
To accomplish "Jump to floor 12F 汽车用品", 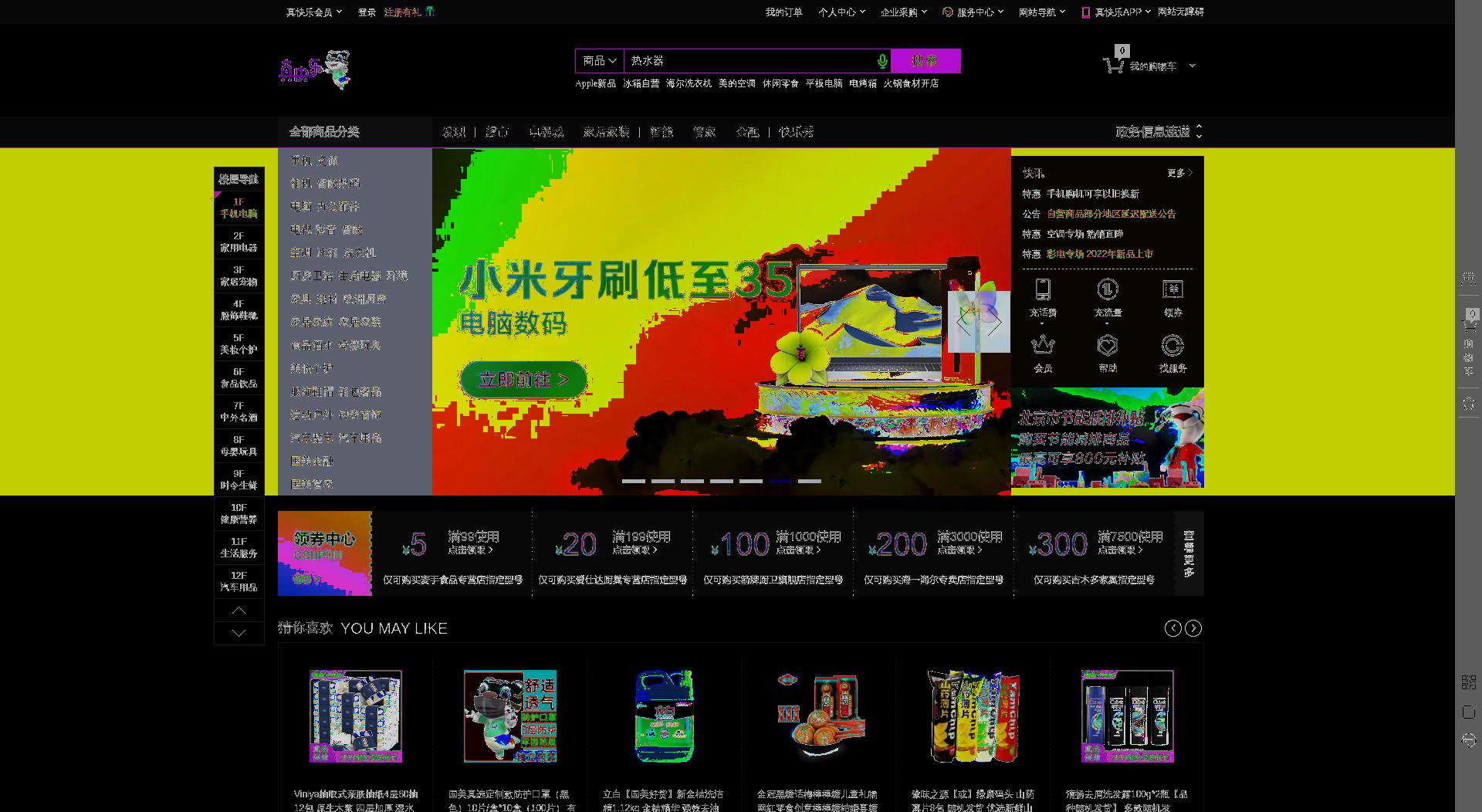I will pos(239,581).
